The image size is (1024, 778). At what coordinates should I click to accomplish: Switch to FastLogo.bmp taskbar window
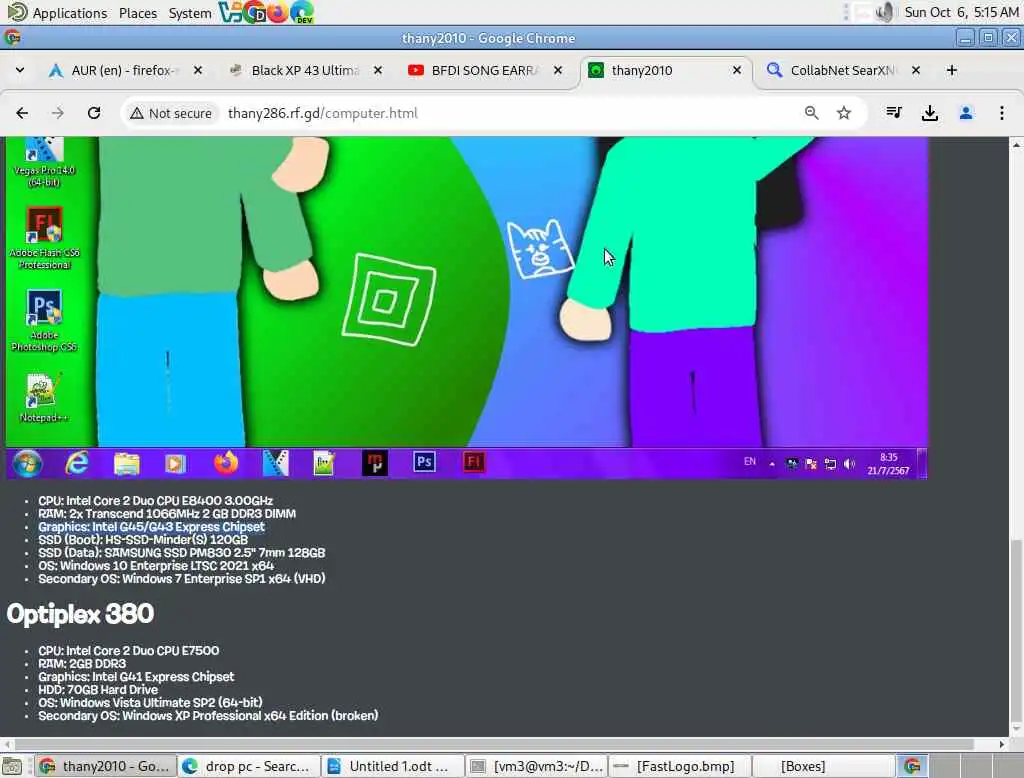coord(680,766)
